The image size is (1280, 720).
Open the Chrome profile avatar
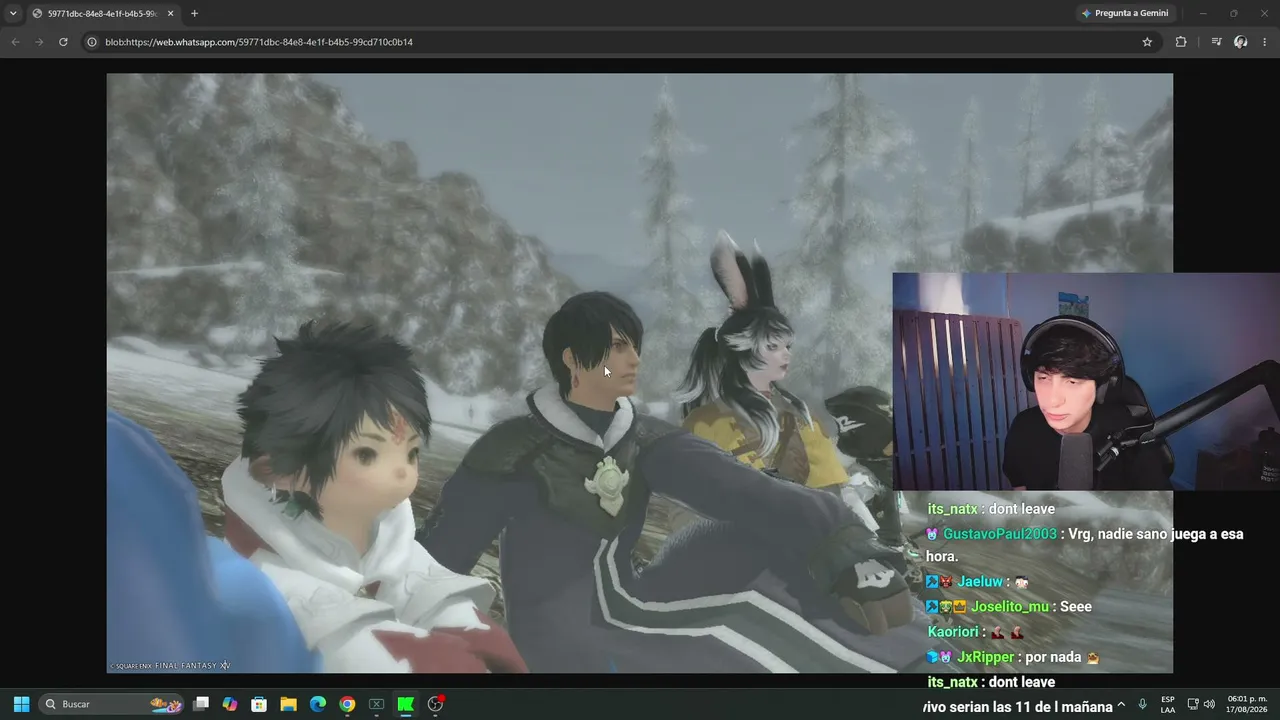(1241, 42)
